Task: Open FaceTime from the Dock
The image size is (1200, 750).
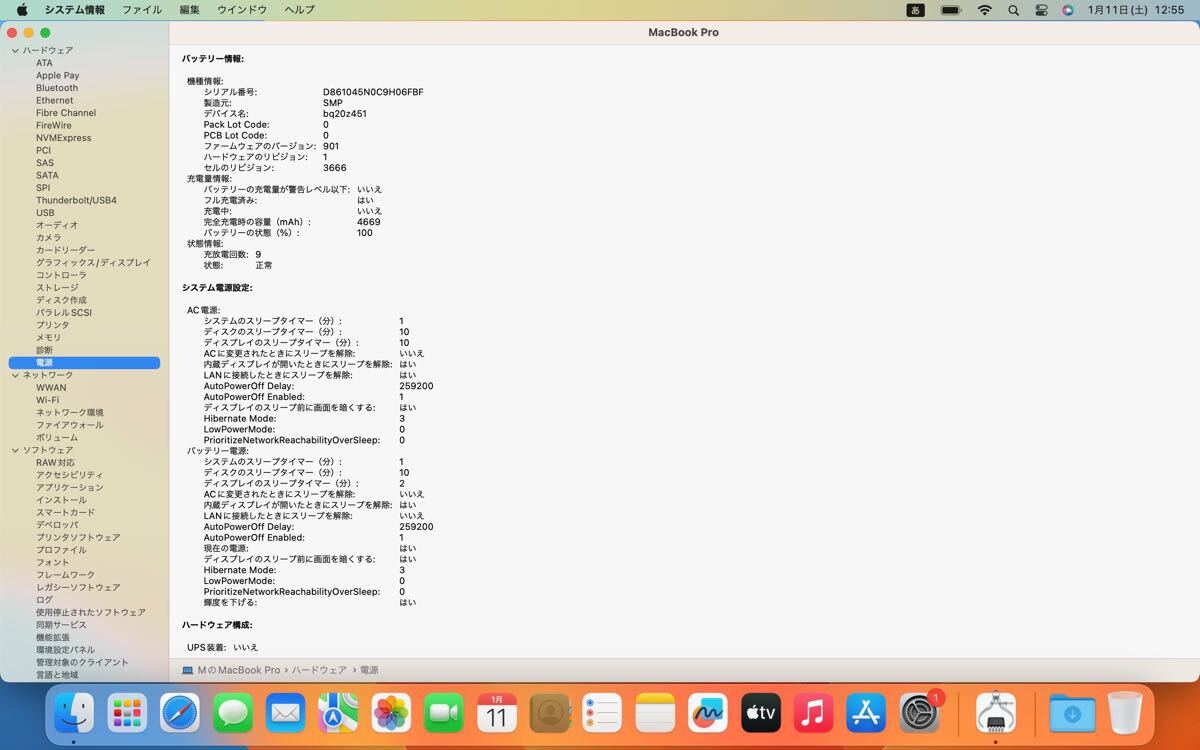Action: (x=444, y=713)
